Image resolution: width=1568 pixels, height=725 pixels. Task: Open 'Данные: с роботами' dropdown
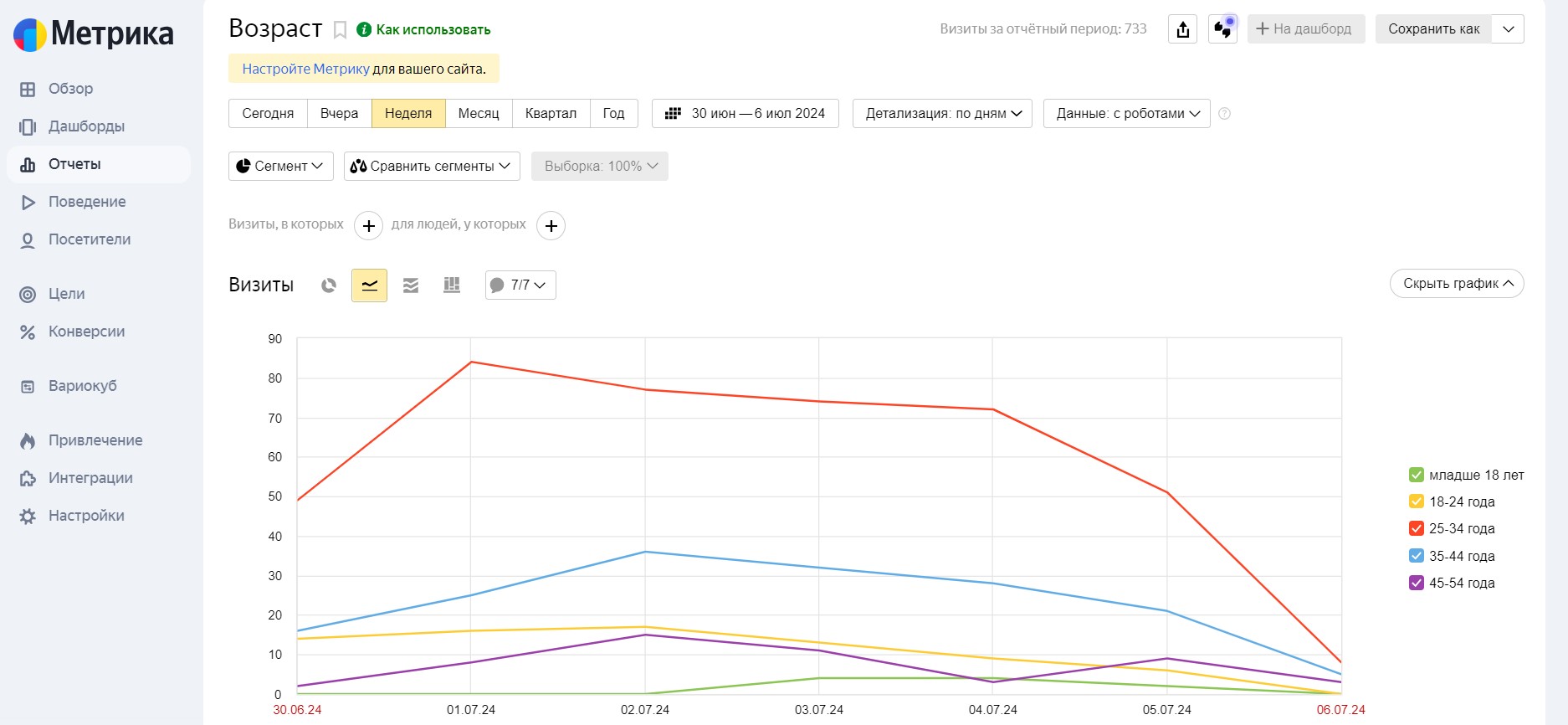(x=1126, y=114)
